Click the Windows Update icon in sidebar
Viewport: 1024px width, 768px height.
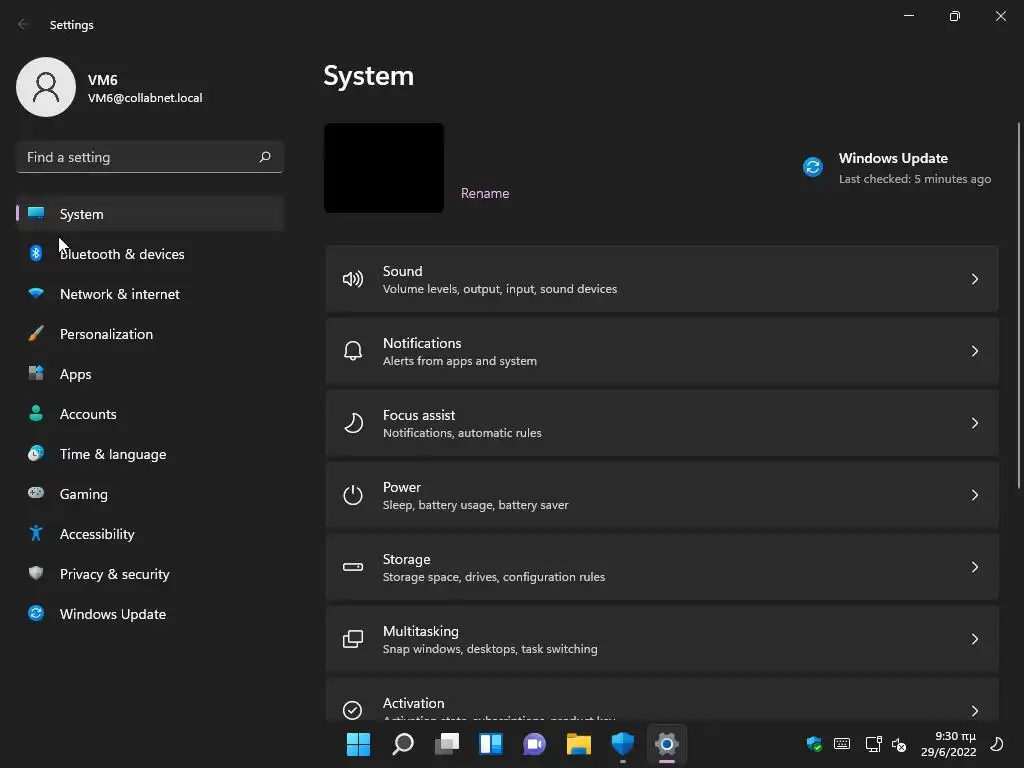pos(36,613)
